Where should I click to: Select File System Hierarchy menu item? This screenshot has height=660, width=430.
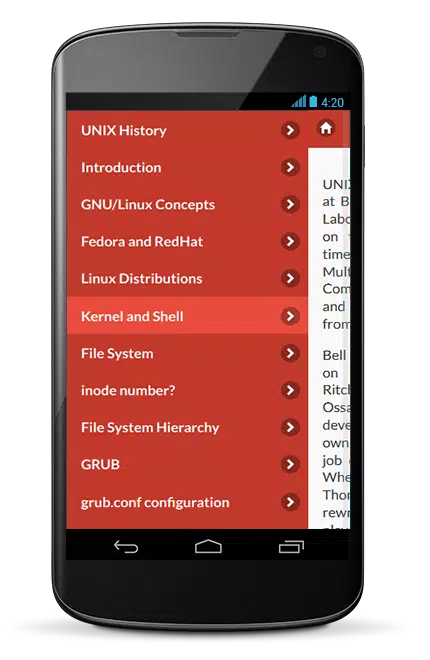coord(187,427)
